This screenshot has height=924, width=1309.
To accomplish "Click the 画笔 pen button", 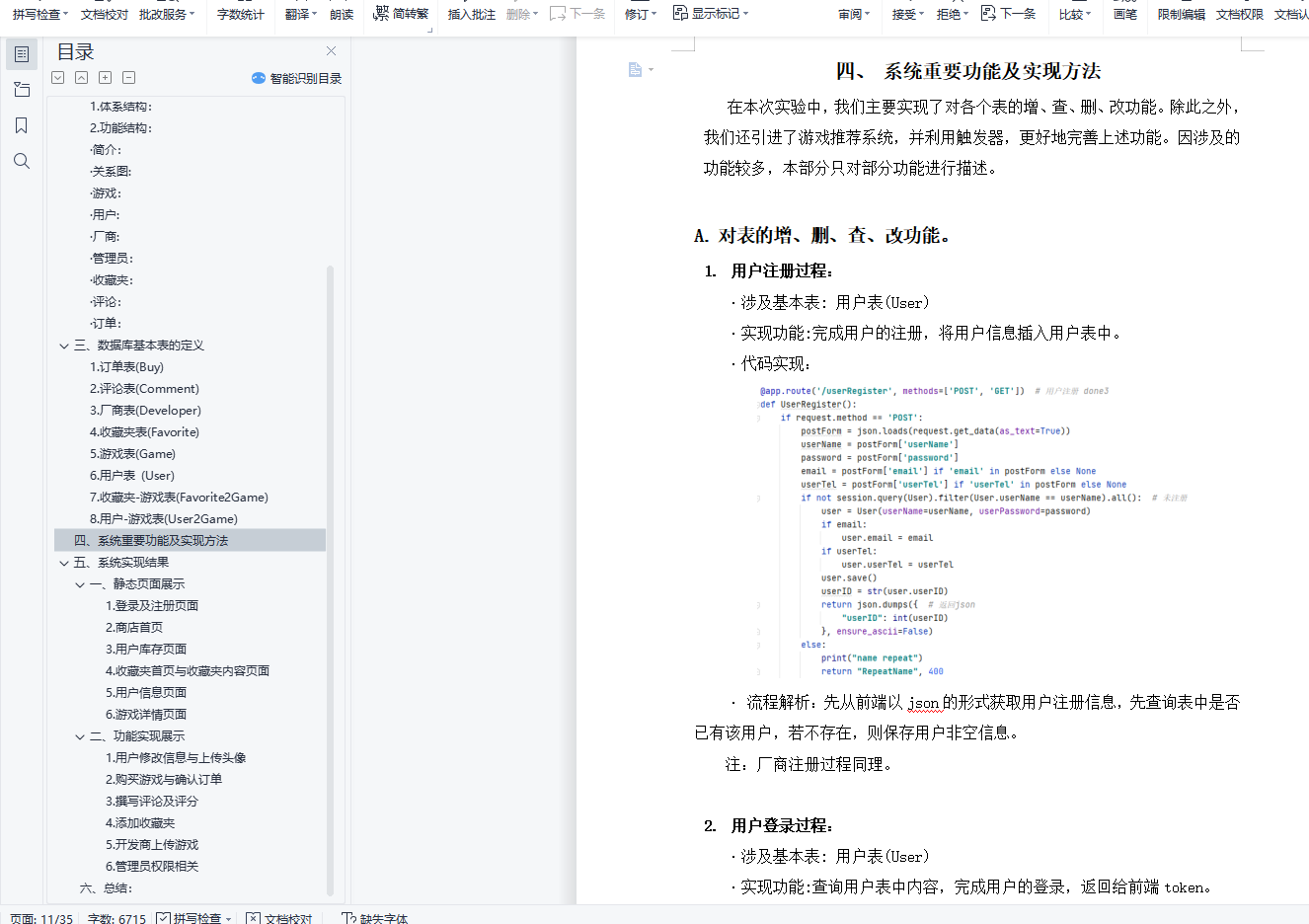I will pyautogui.click(x=1125, y=14).
